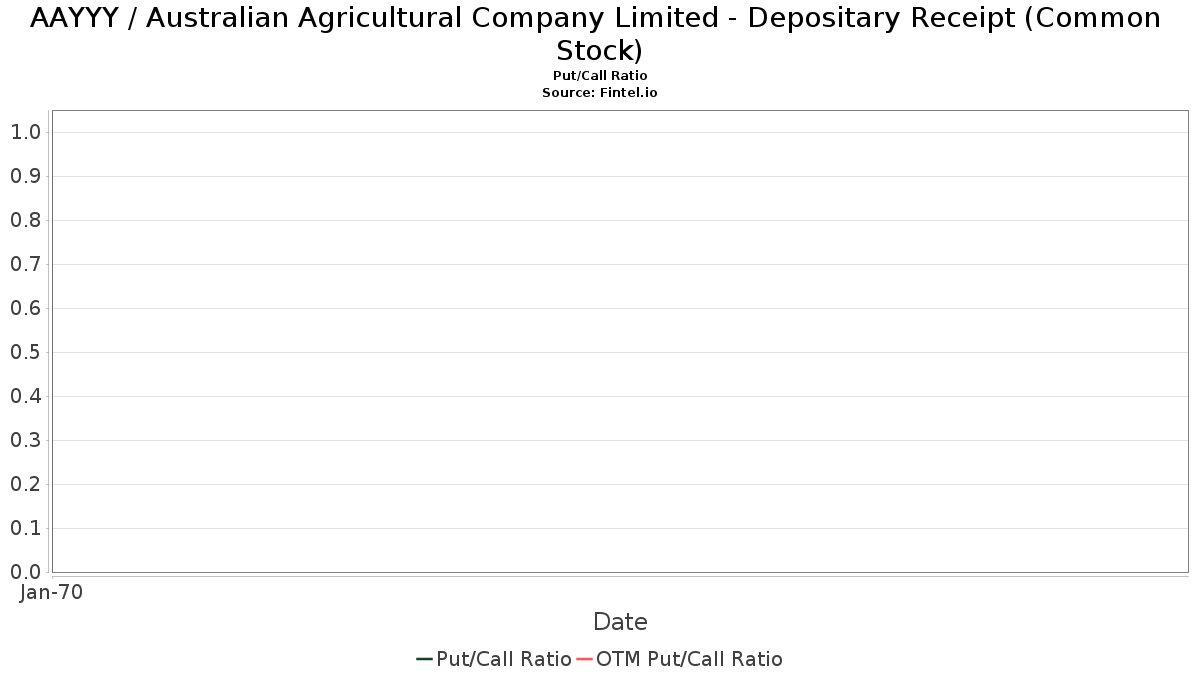Click the Jan-70 axis label
The height and width of the screenshot is (675, 1200).
tap(52, 592)
